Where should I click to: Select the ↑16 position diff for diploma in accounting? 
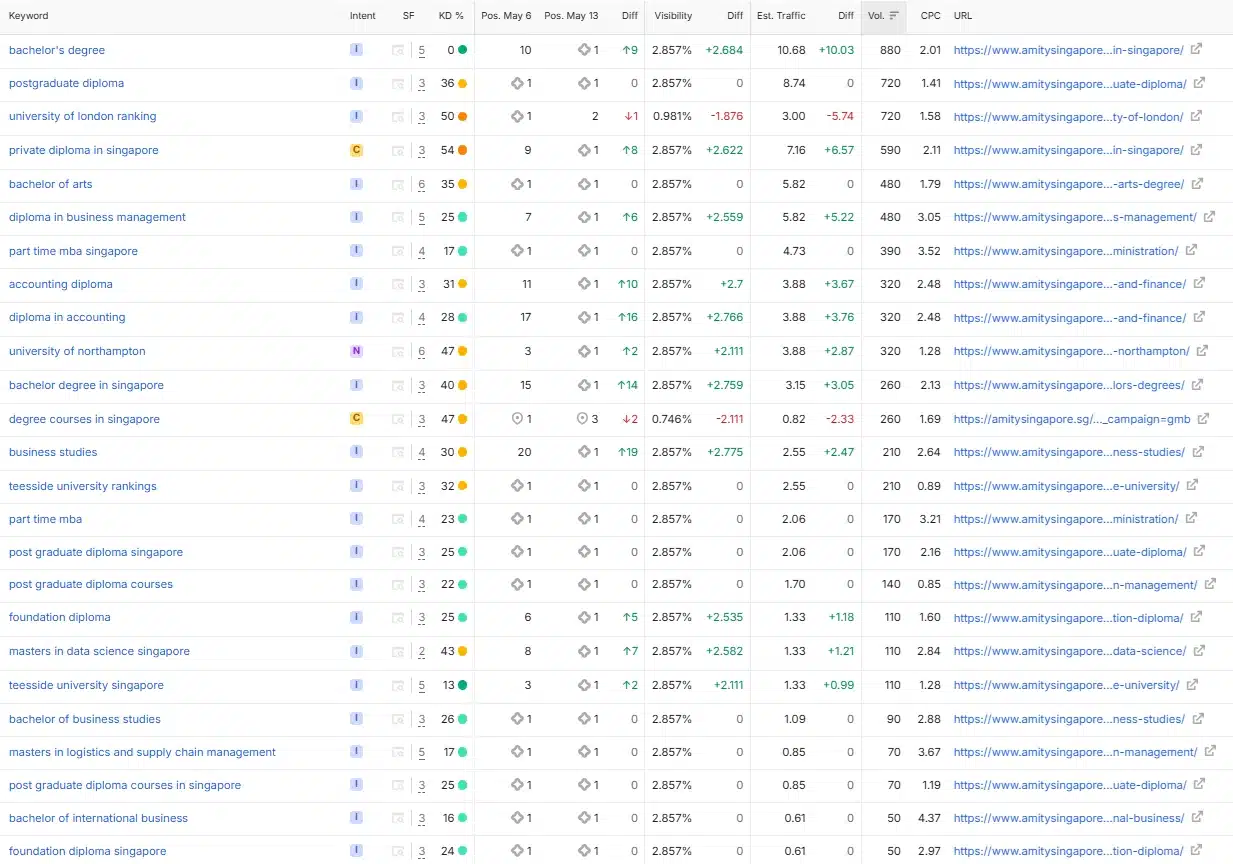point(628,317)
